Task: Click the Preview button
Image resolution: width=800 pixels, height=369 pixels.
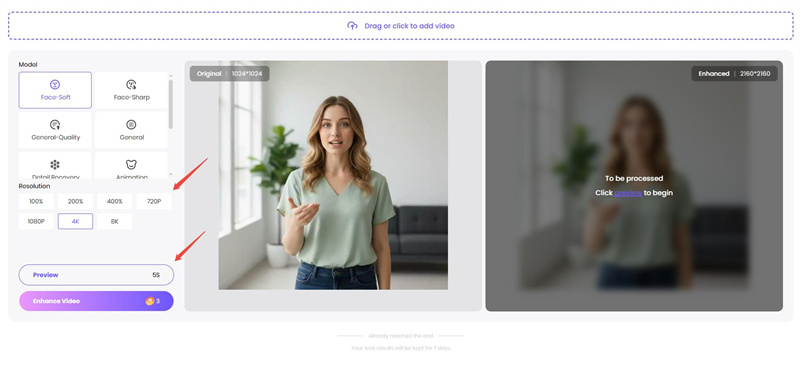Action: 96,275
